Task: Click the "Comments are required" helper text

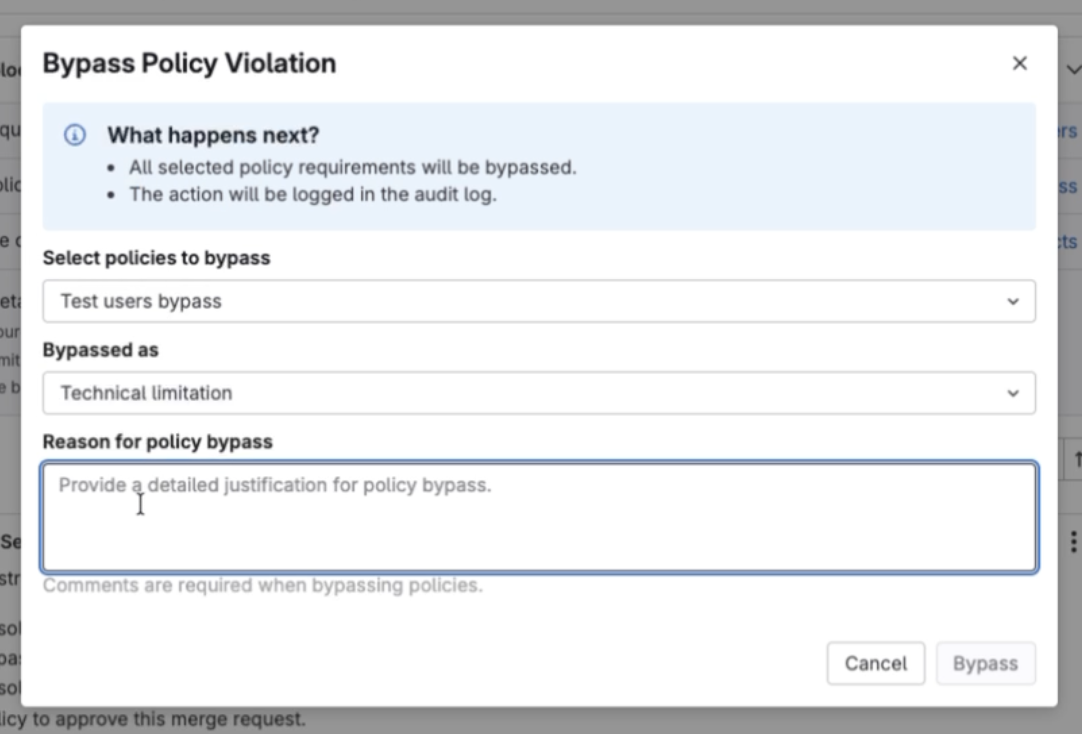Action: [262, 585]
